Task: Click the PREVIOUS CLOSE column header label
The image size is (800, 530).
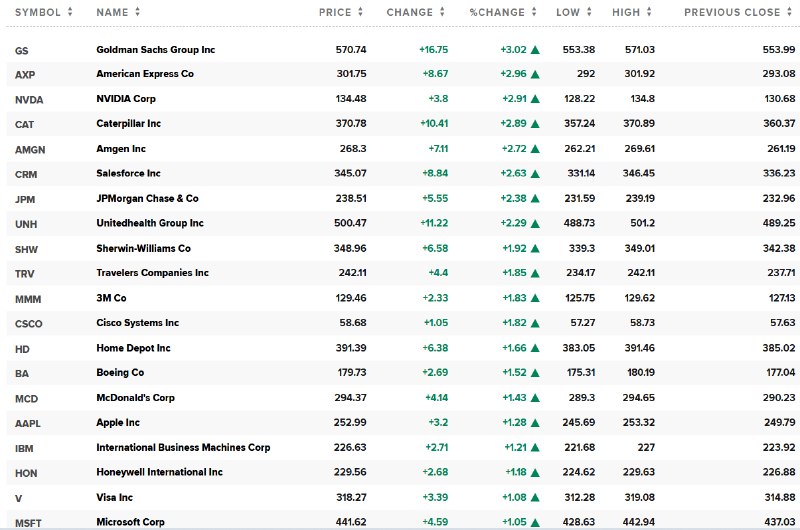Action: pyautogui.click(x=732, y=12)
